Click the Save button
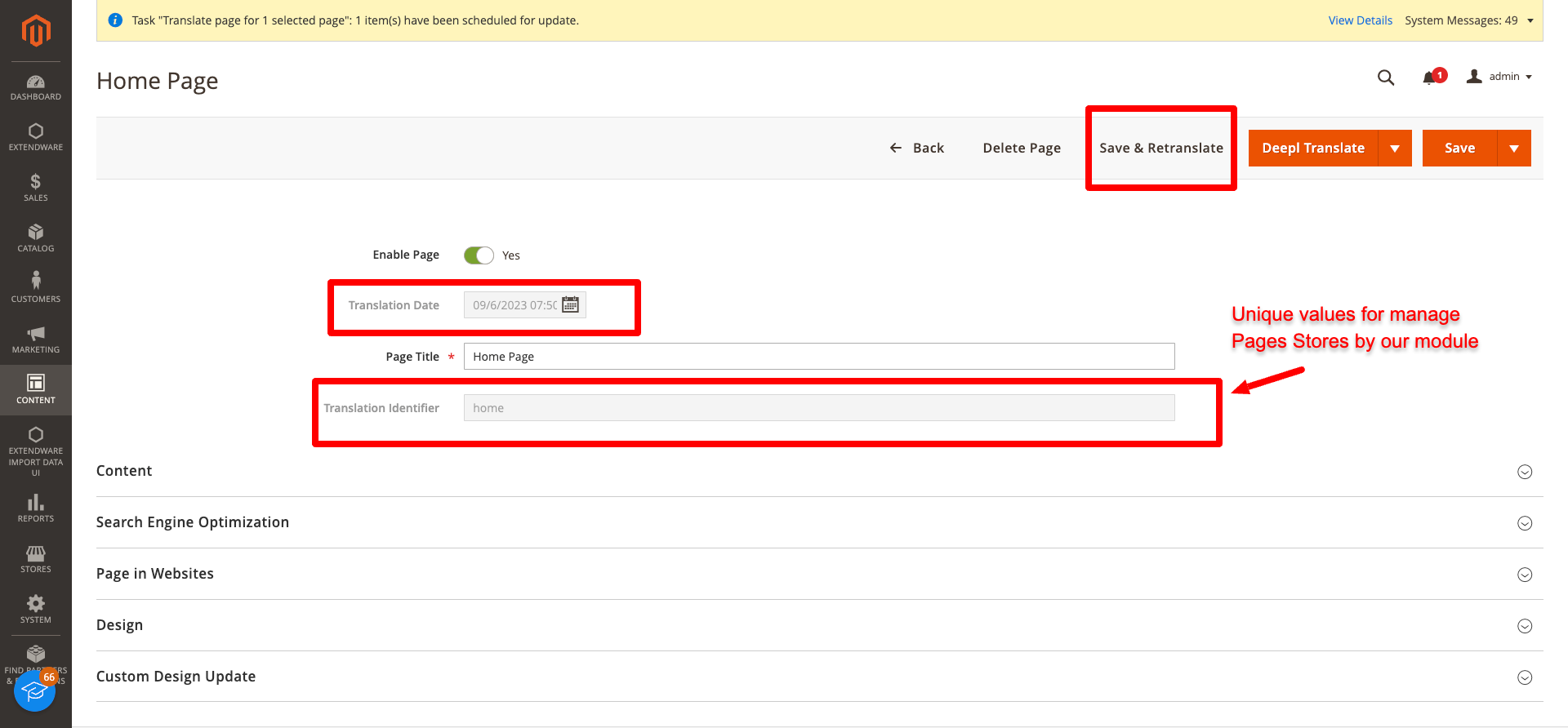This screenshot has height=728, width=1568. tap(1459, 148)
